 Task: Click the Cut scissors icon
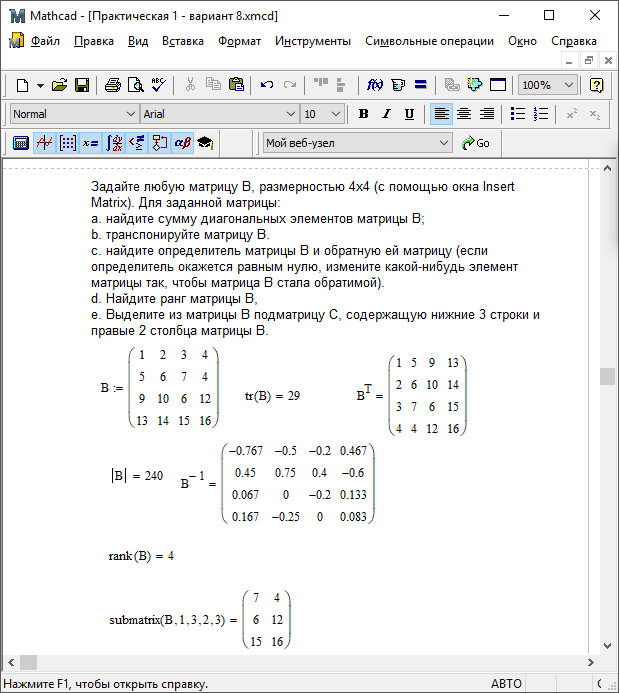(190, 85)
